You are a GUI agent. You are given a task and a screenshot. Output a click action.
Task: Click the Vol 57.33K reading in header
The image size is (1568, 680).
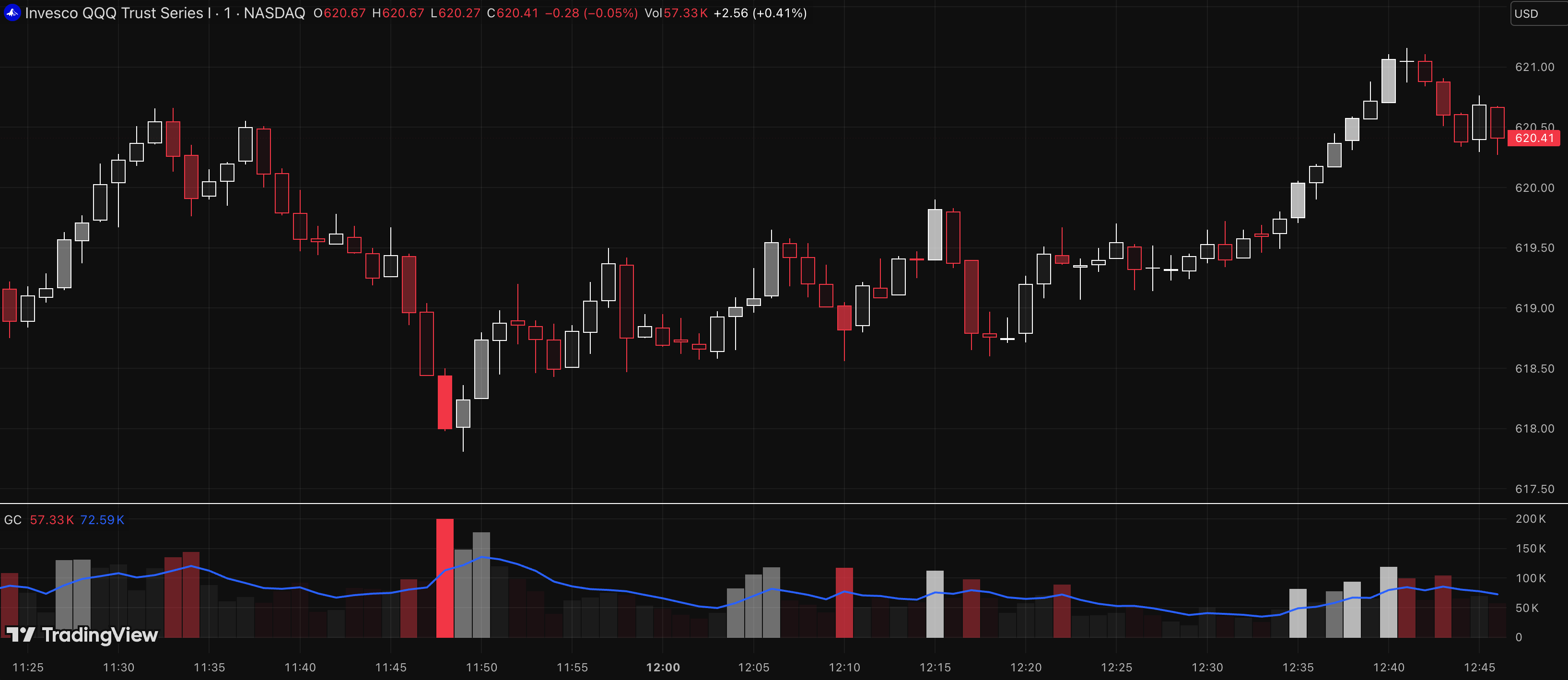(676, 13)
